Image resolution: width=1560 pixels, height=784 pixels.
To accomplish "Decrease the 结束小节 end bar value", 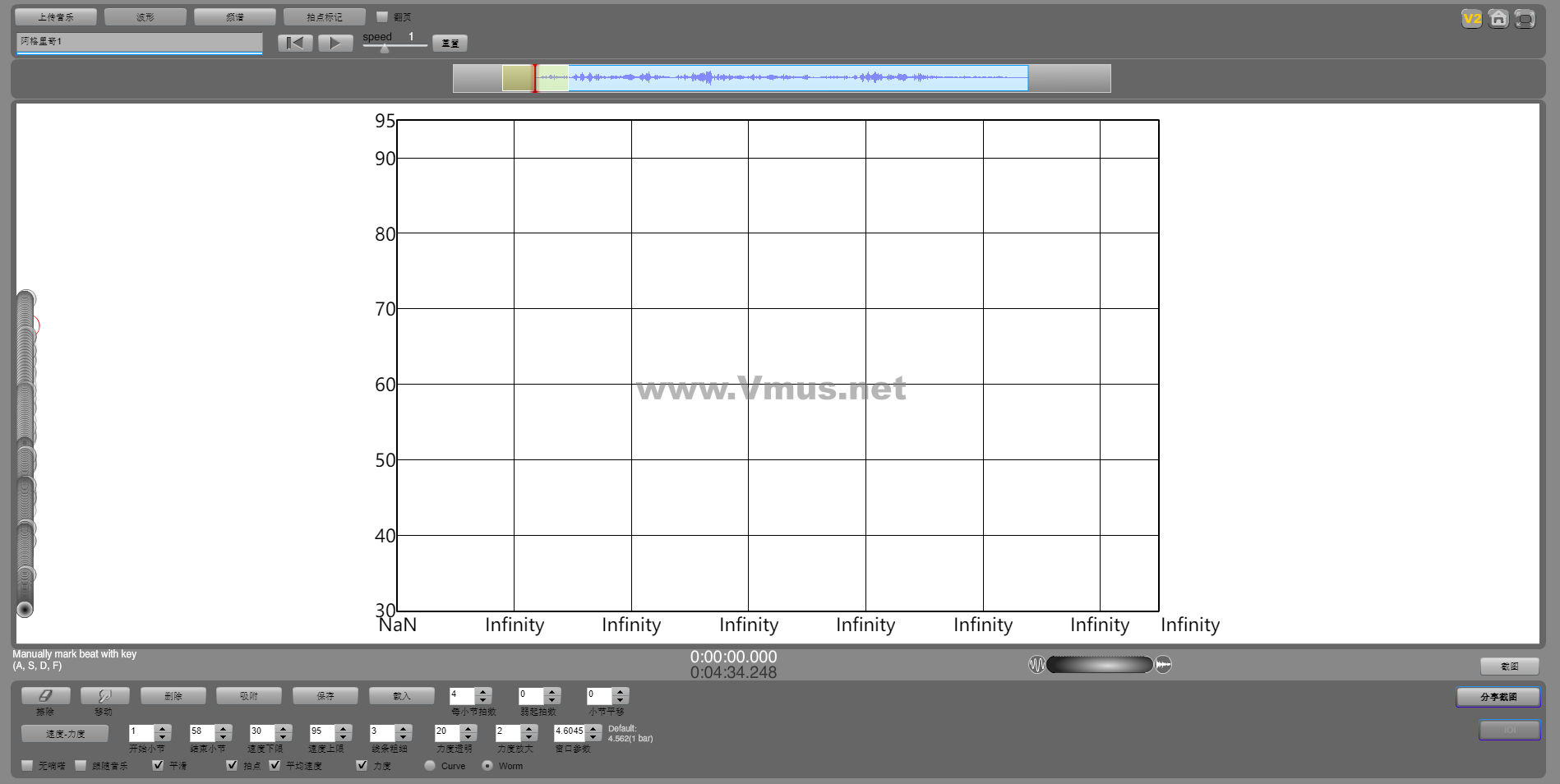I will click(223, 736).
